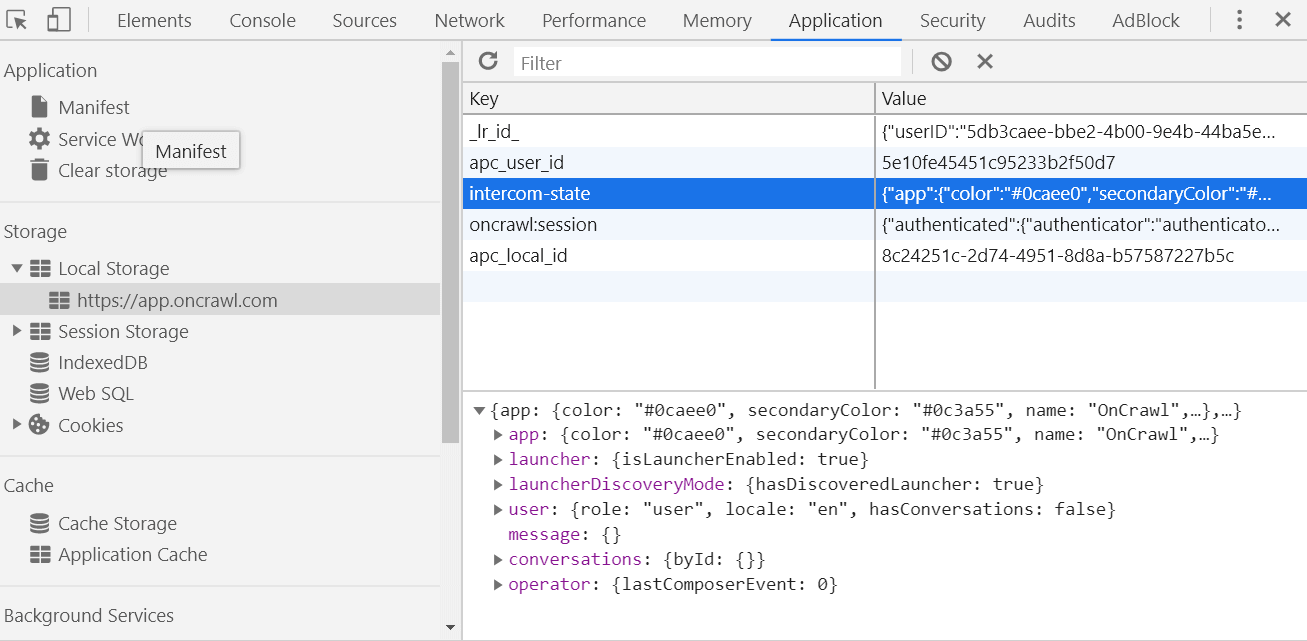Toggle the device toolbar icon
This screenshot has width=1307, height=641.
coord(59,20)
